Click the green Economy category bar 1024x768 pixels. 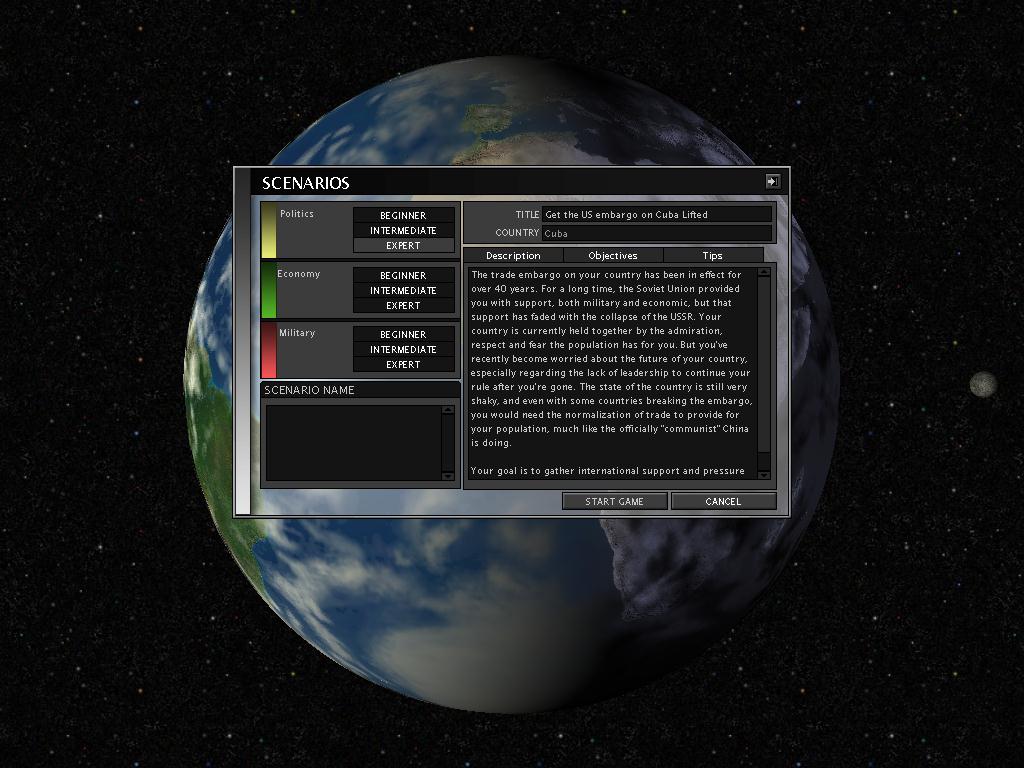[x=268, y=290]
